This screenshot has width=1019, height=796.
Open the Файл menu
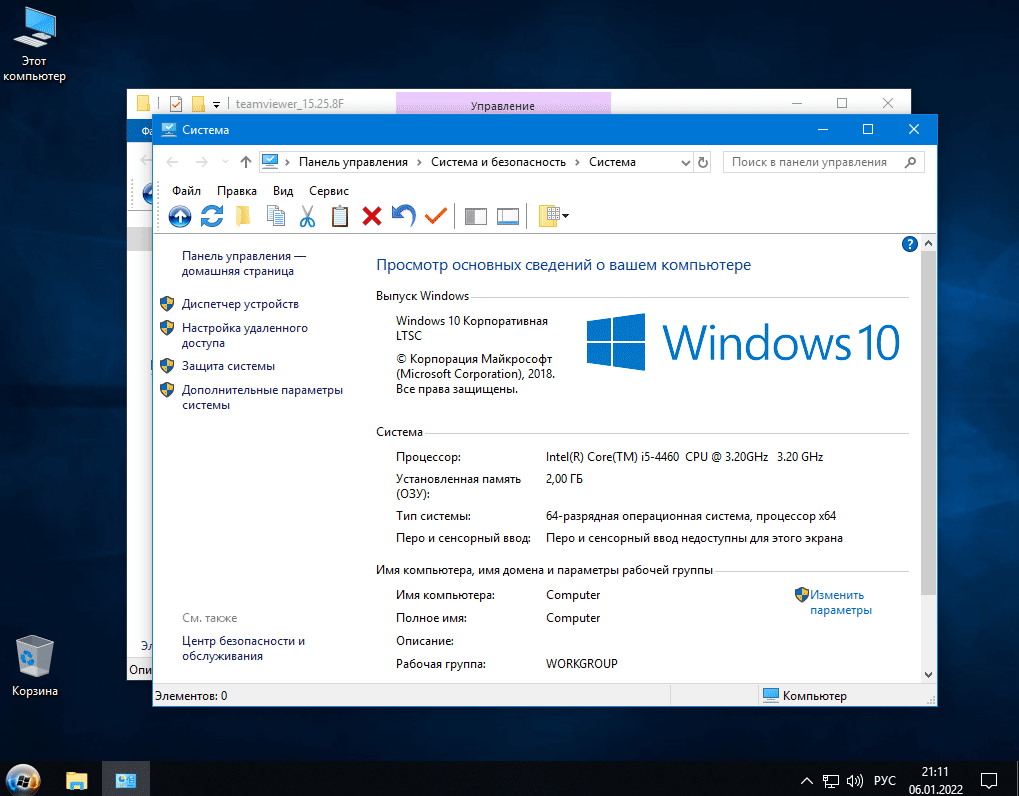(187, 191)
